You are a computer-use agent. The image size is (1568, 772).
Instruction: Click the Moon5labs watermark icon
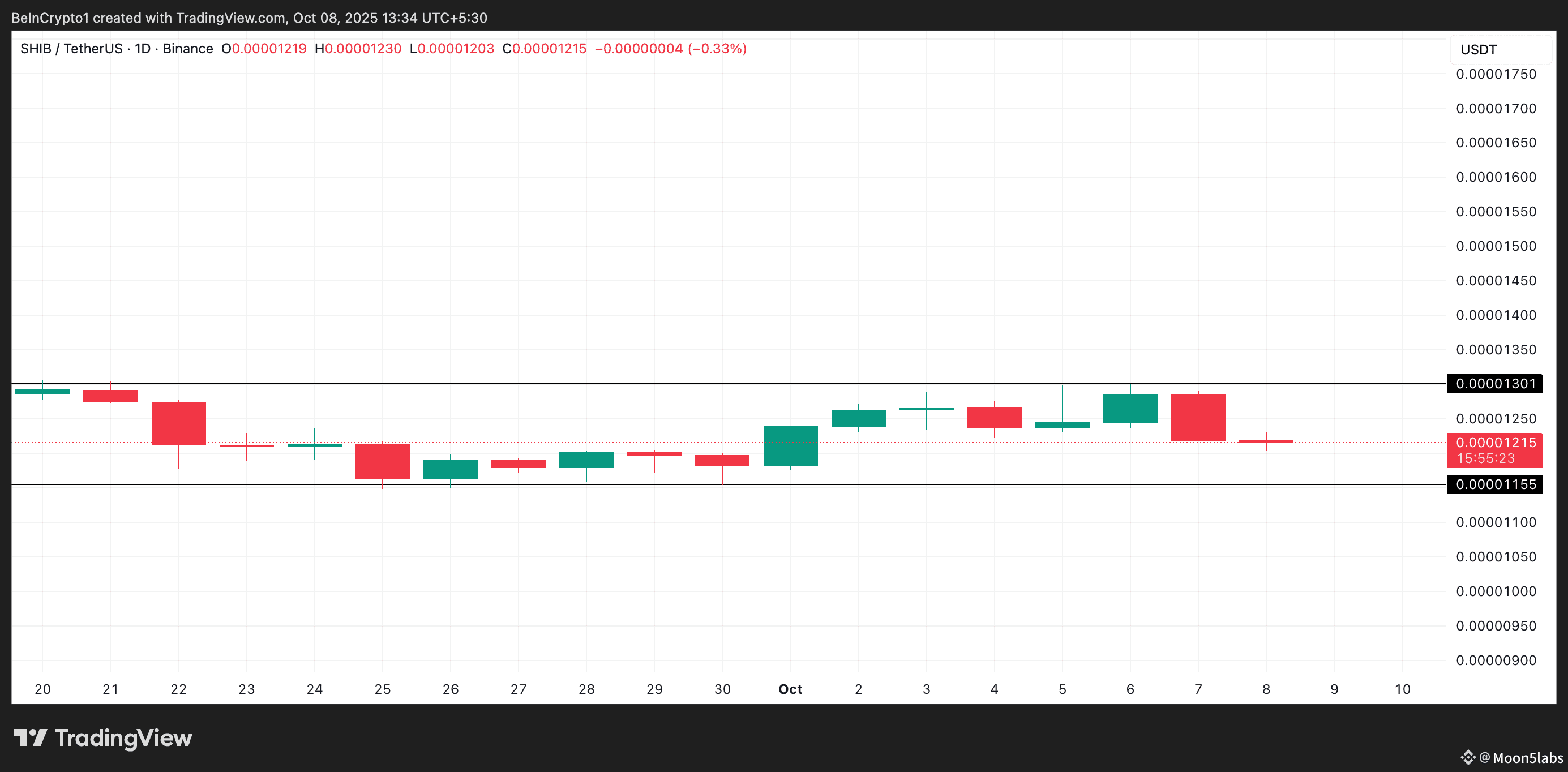tap(1468, 757)
